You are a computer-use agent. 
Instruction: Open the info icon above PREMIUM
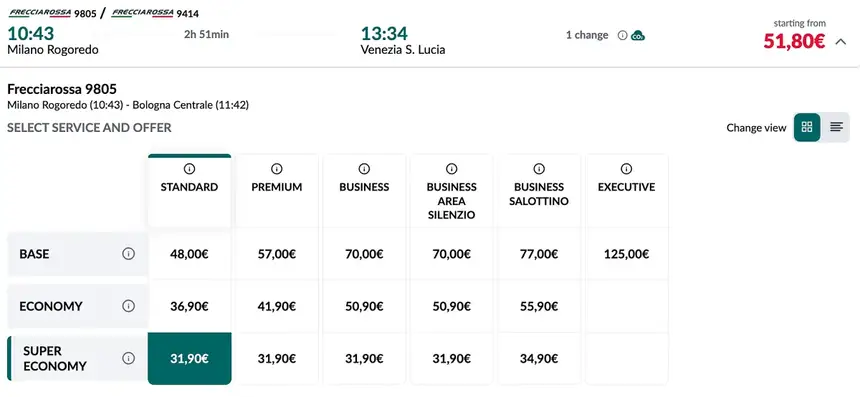(x=276, y=169)
